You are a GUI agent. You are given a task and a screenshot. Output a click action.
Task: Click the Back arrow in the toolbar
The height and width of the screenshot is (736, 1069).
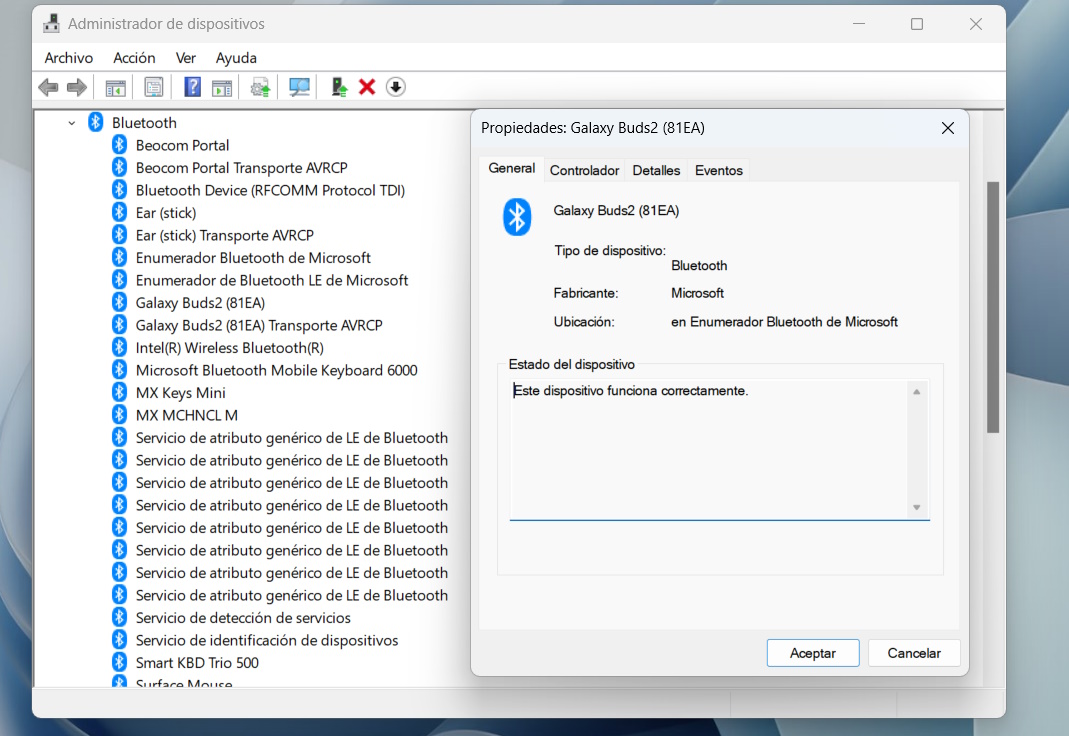(48, 87)
